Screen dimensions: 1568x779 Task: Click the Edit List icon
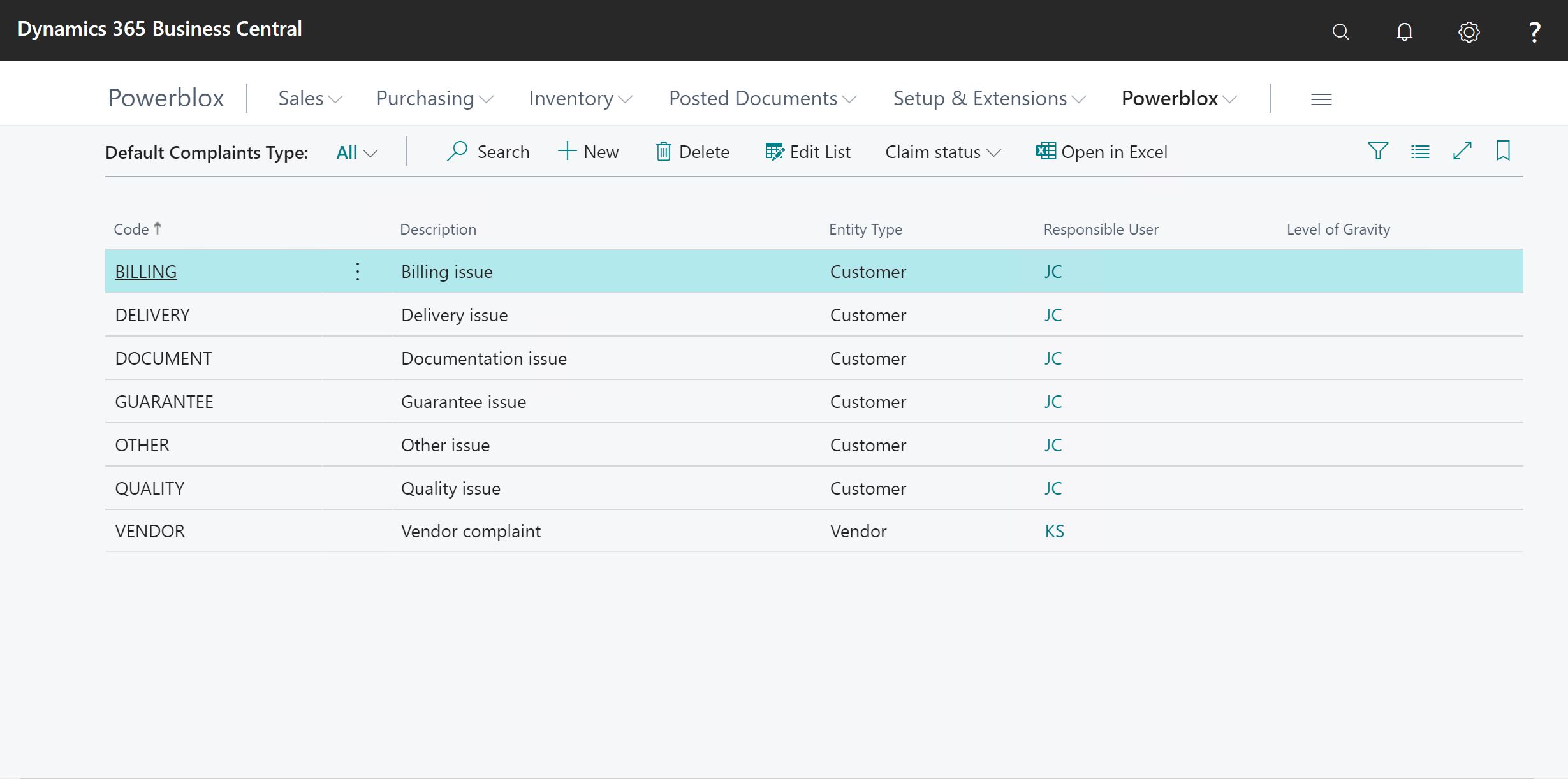(x=775, y=151)
